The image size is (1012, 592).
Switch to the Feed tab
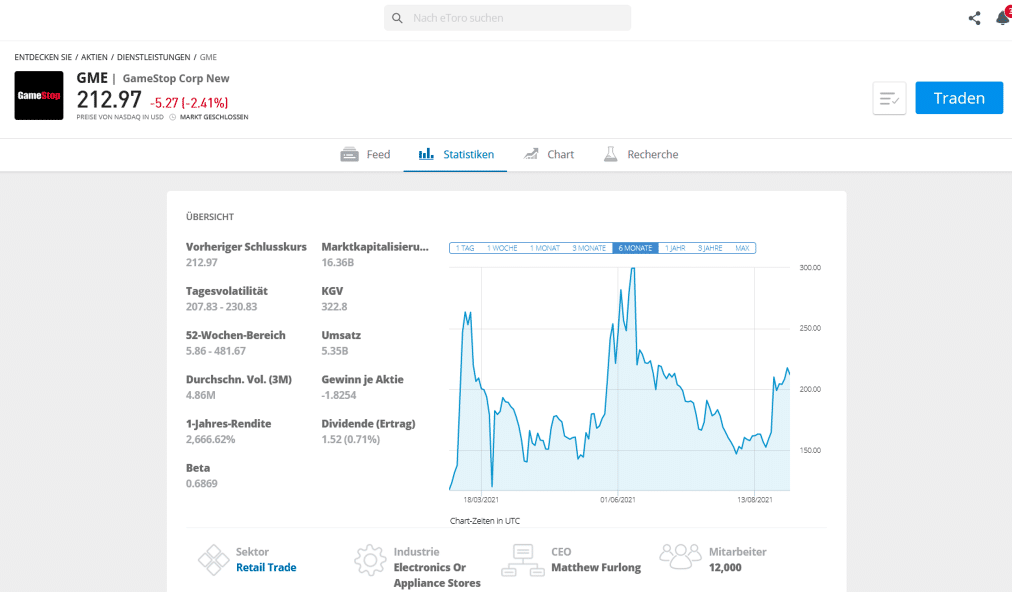point(365,154)
